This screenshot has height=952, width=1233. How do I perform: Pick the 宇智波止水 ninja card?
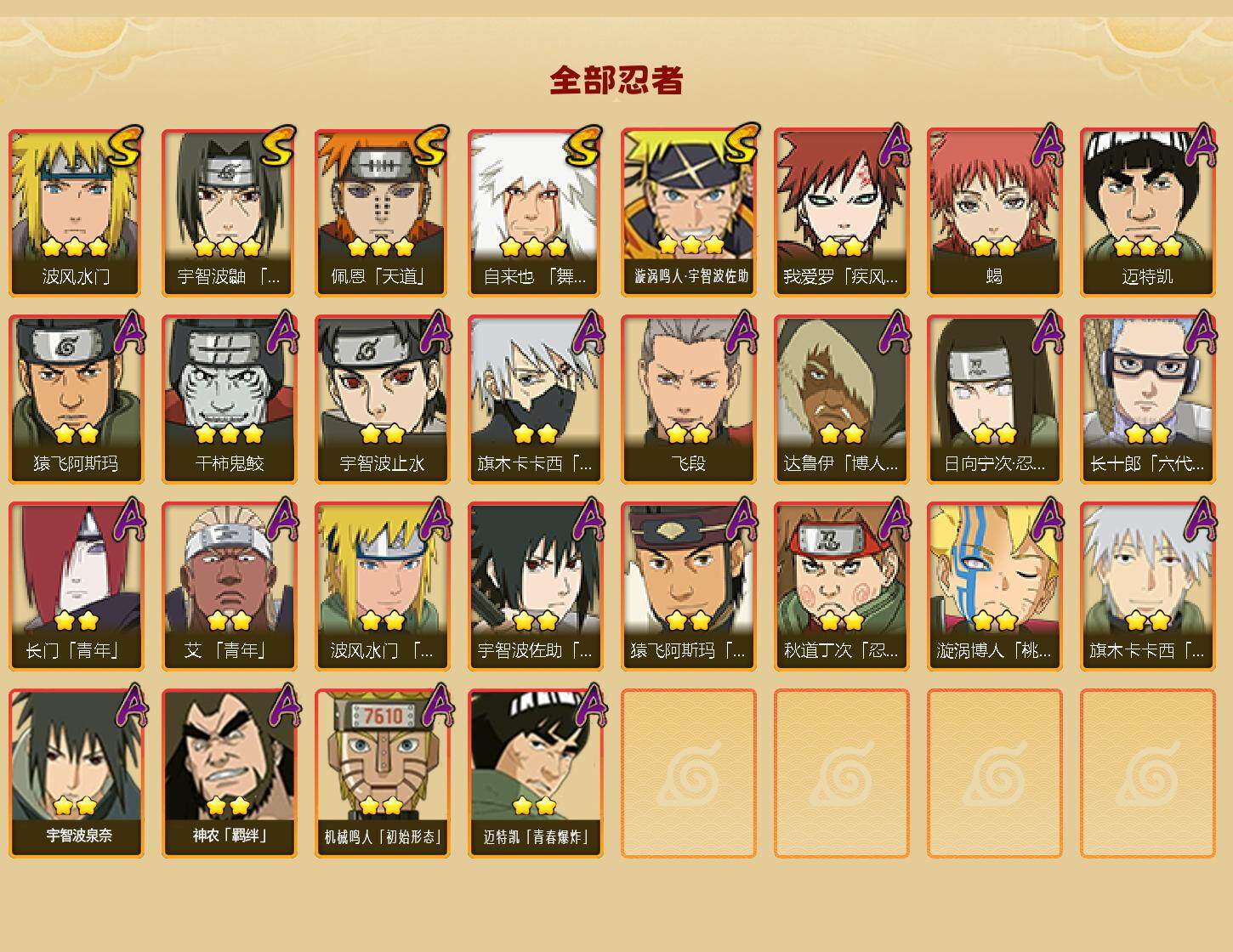click(x=383, y=399)
